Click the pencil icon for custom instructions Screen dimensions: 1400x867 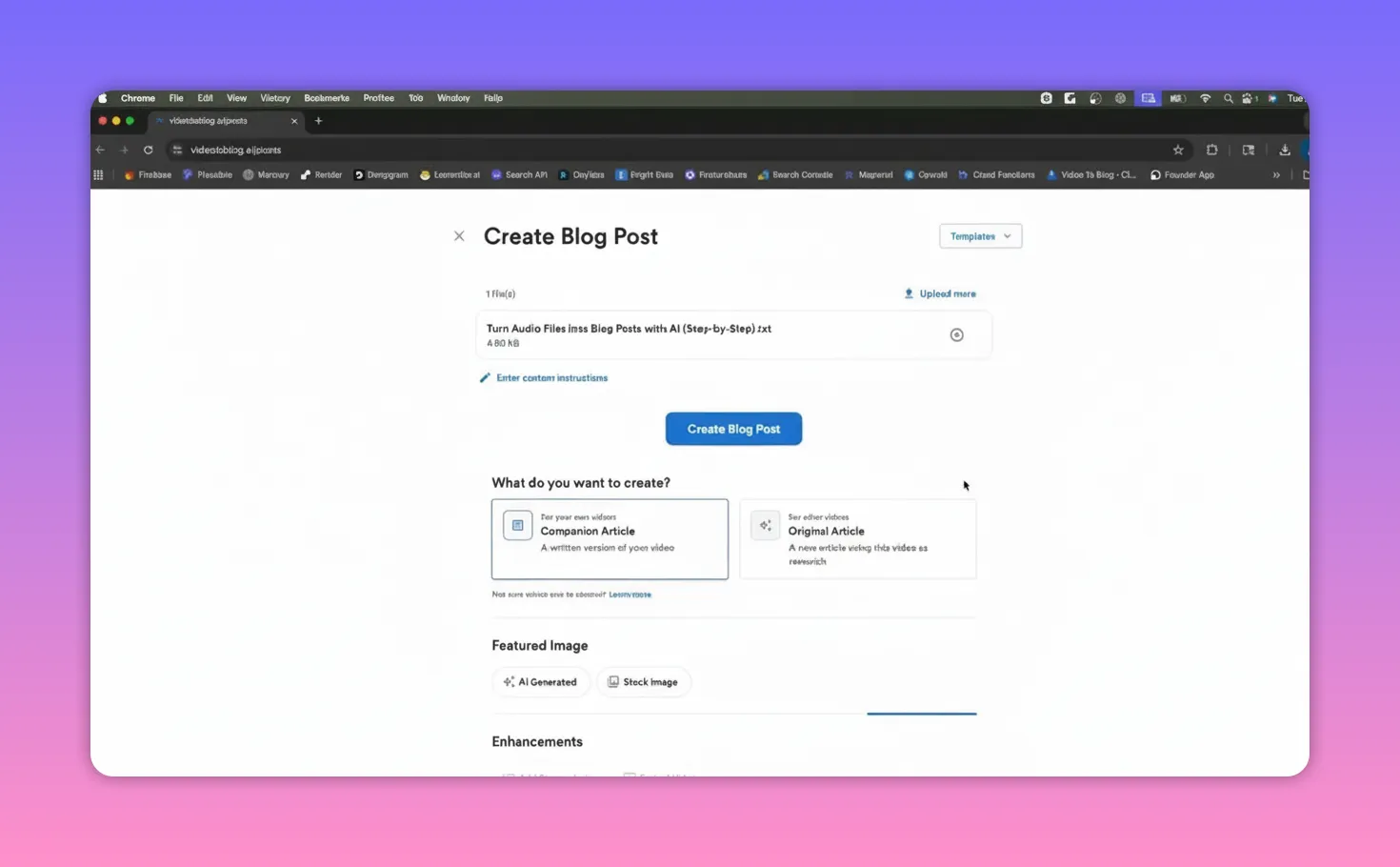click(x=485, y=377)
